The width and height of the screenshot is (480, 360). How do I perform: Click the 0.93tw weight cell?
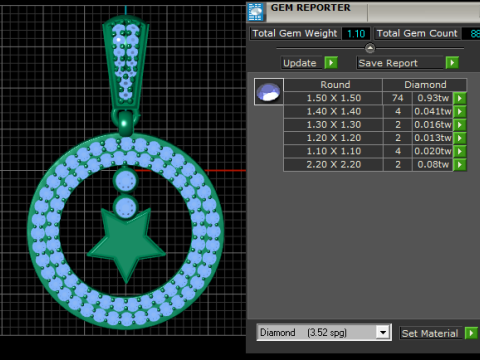(433, 98)
